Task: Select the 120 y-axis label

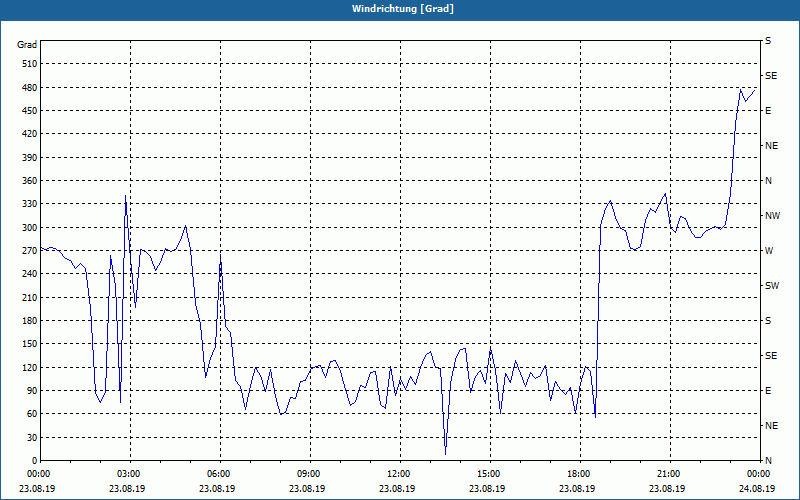Action: point(30,367)
